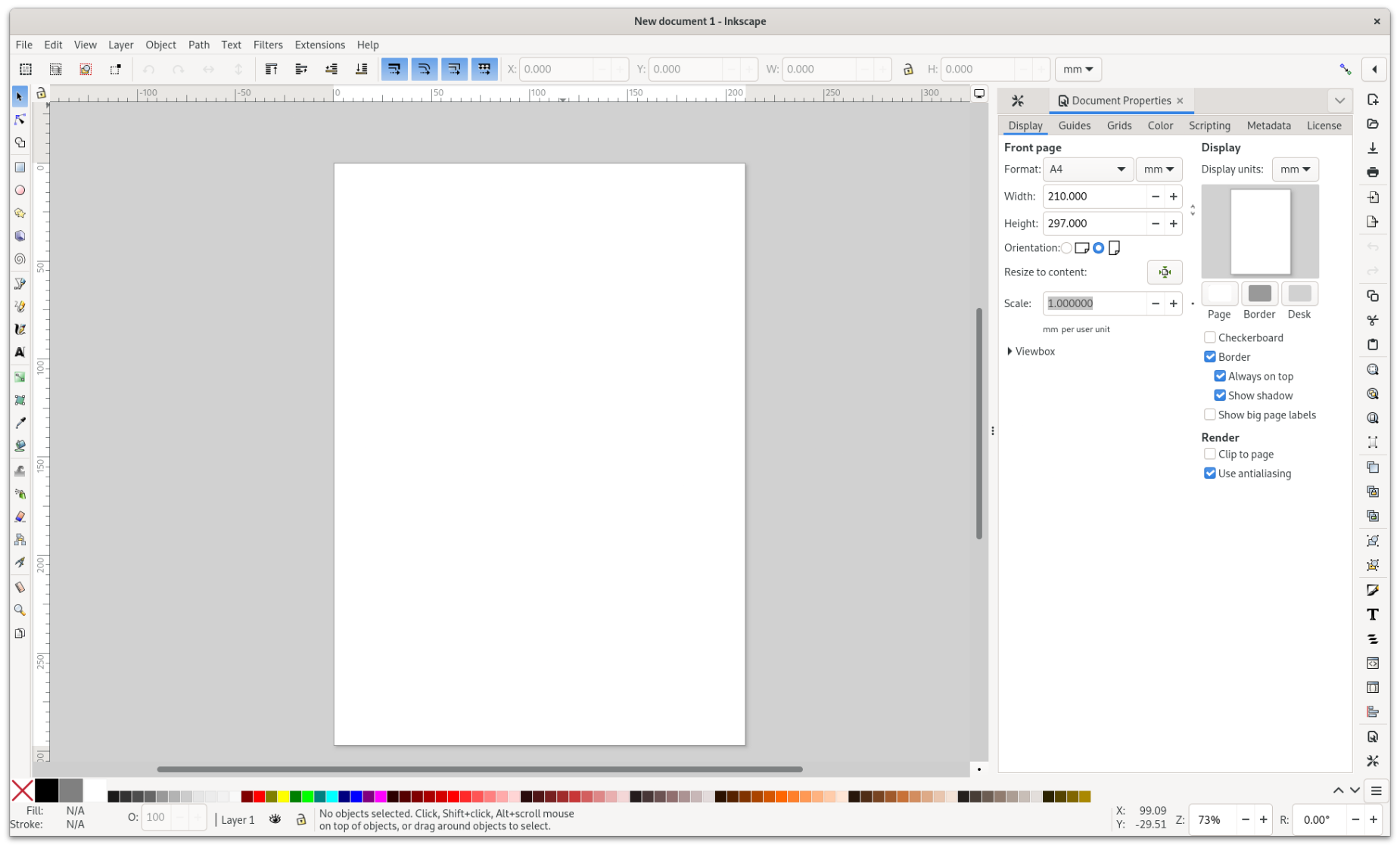Close the Document Properties tab
The image size is (1400, 848).
pos(1179,101)
